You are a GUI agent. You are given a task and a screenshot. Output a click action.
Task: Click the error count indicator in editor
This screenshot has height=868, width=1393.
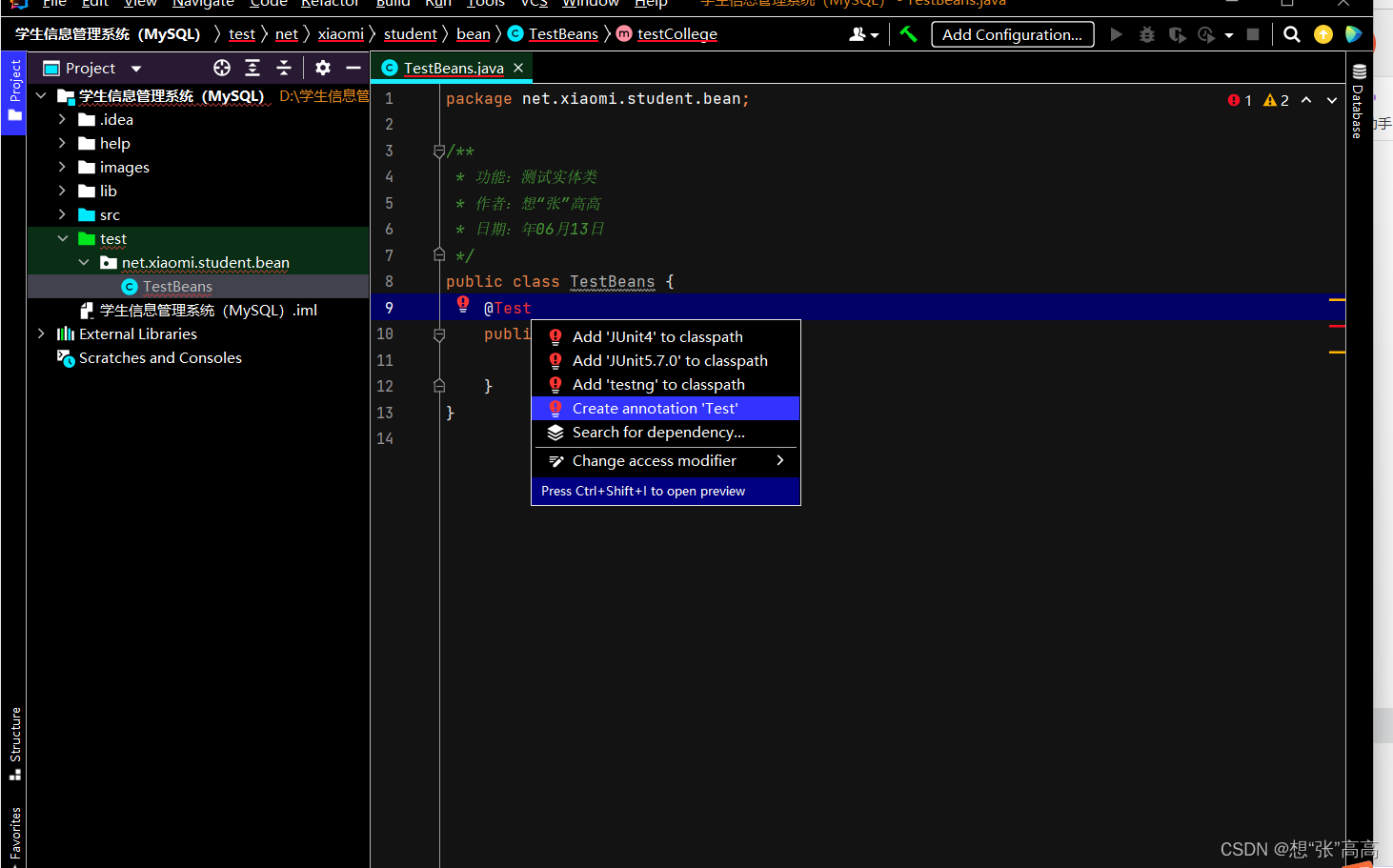1240,100
